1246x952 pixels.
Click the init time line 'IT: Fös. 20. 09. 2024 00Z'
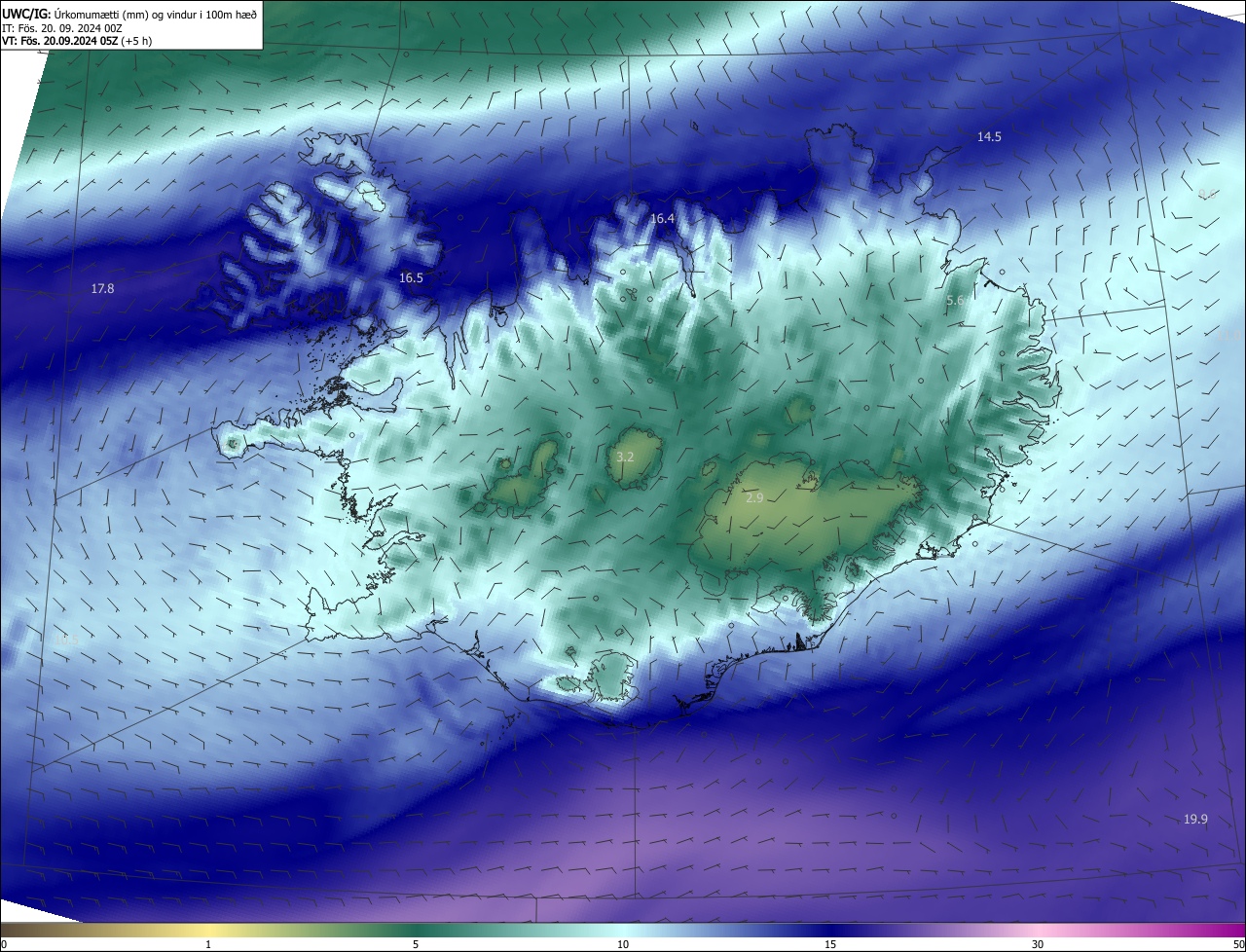tap(61, 27)
